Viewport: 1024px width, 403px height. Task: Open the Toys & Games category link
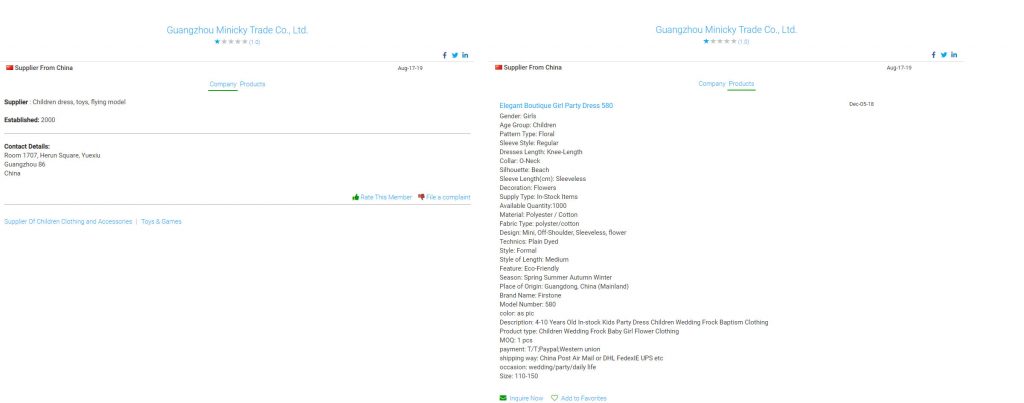[x=161, y=221]
